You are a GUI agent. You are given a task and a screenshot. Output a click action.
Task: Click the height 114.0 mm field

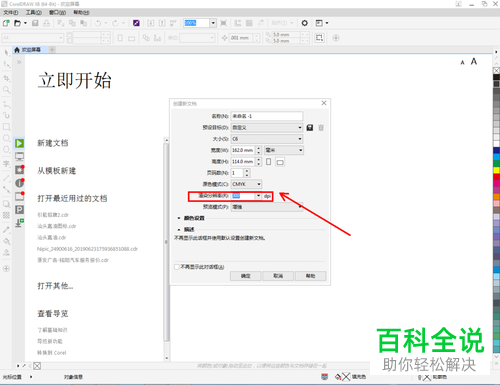coord(243,162)
